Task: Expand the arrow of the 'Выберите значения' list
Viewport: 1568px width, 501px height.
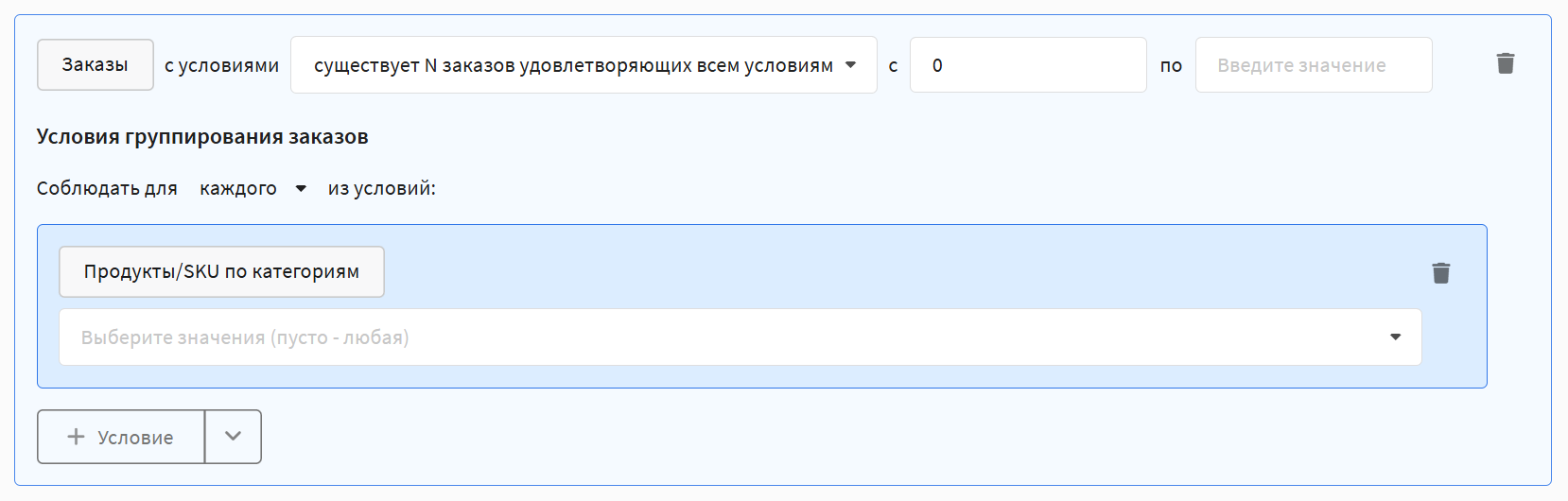Action: point(1395,337)
